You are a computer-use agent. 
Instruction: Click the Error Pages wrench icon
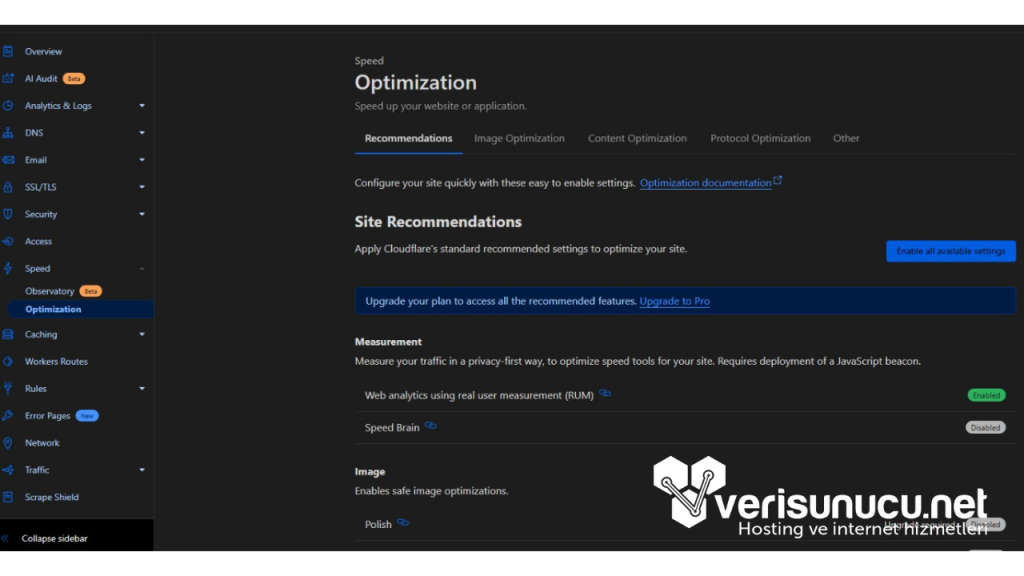(8, 415)
